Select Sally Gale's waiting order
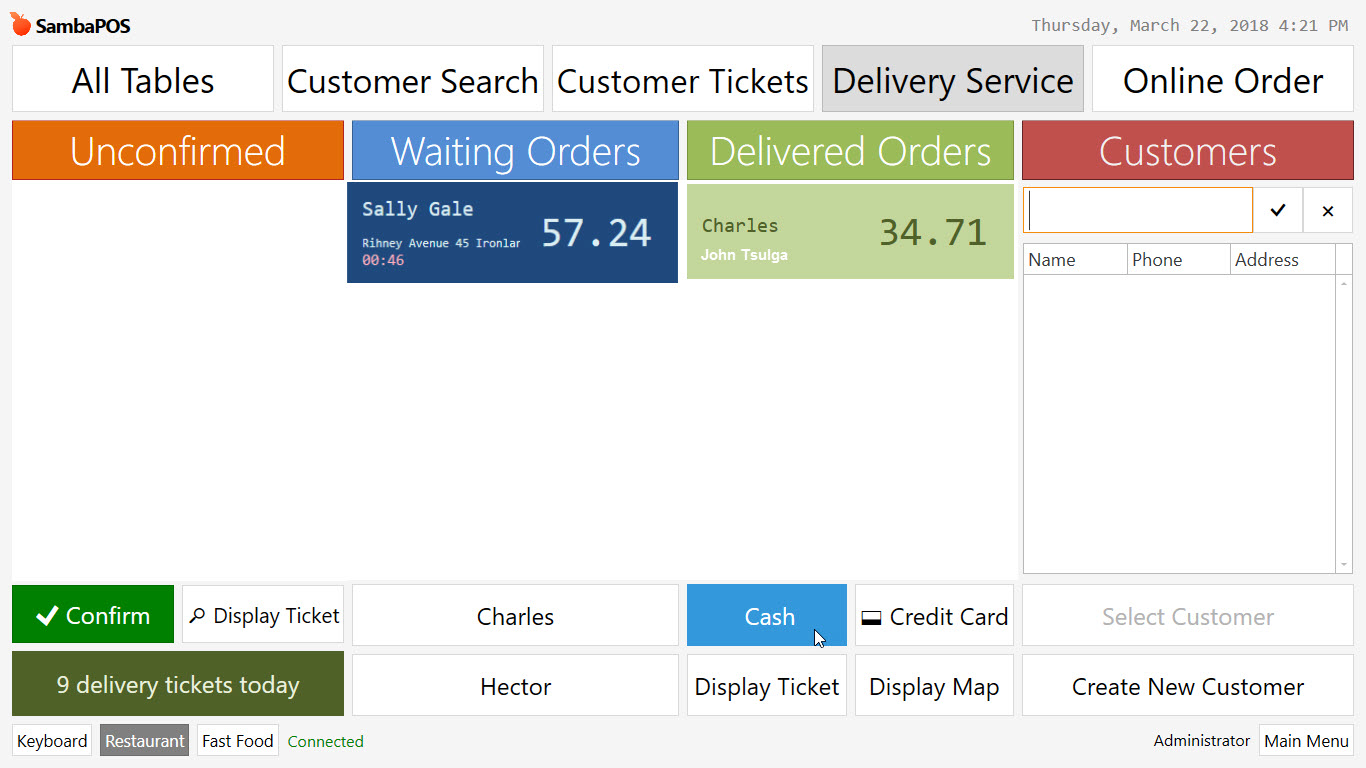 pyautogui.click(x=512, y=231)
